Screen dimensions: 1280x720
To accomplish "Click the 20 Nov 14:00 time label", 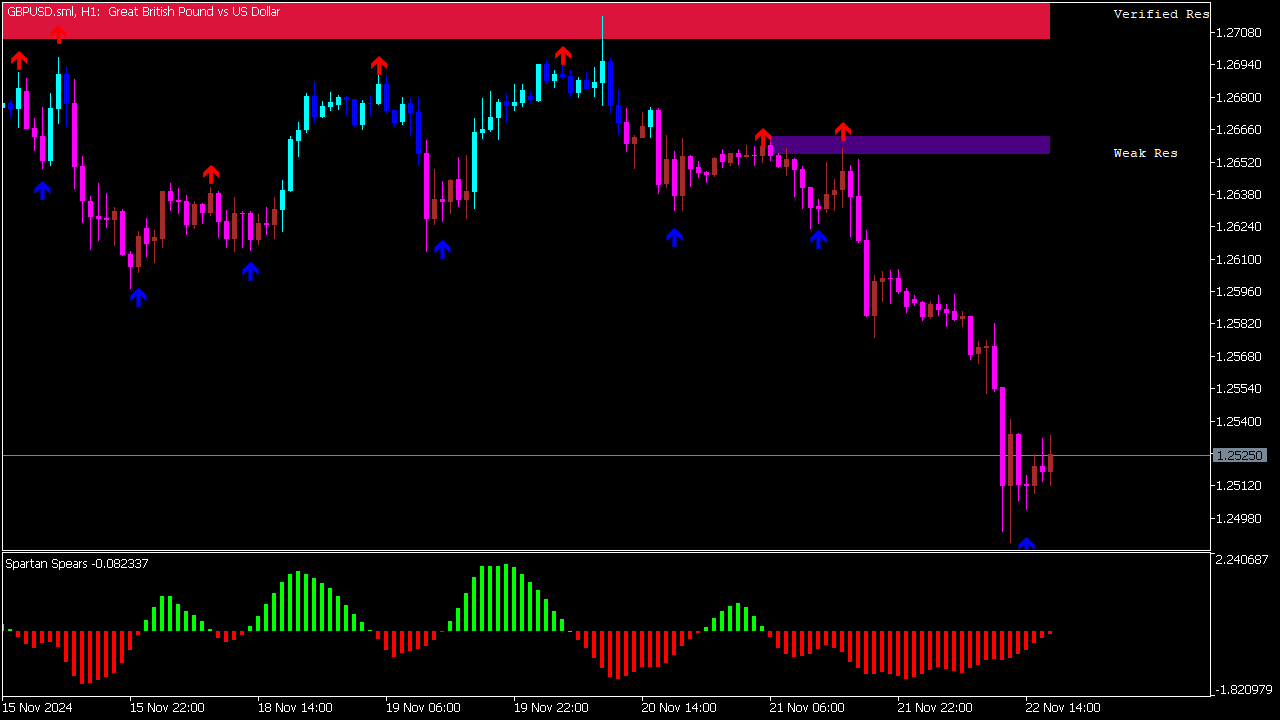I will (679, 708).
